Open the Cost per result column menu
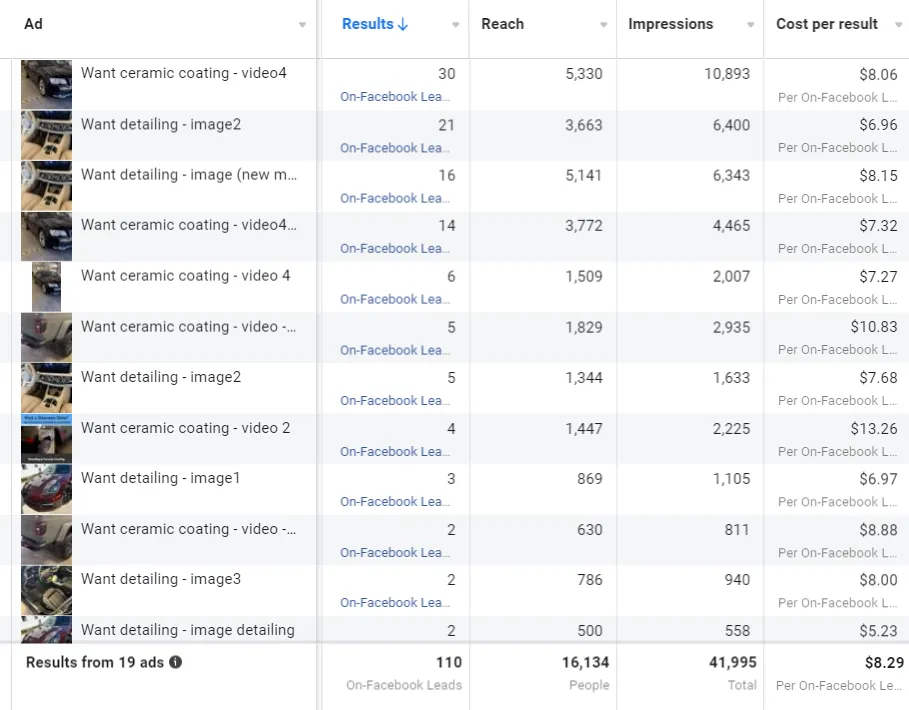This screenshot has width=909, height=710. point(898,25)
